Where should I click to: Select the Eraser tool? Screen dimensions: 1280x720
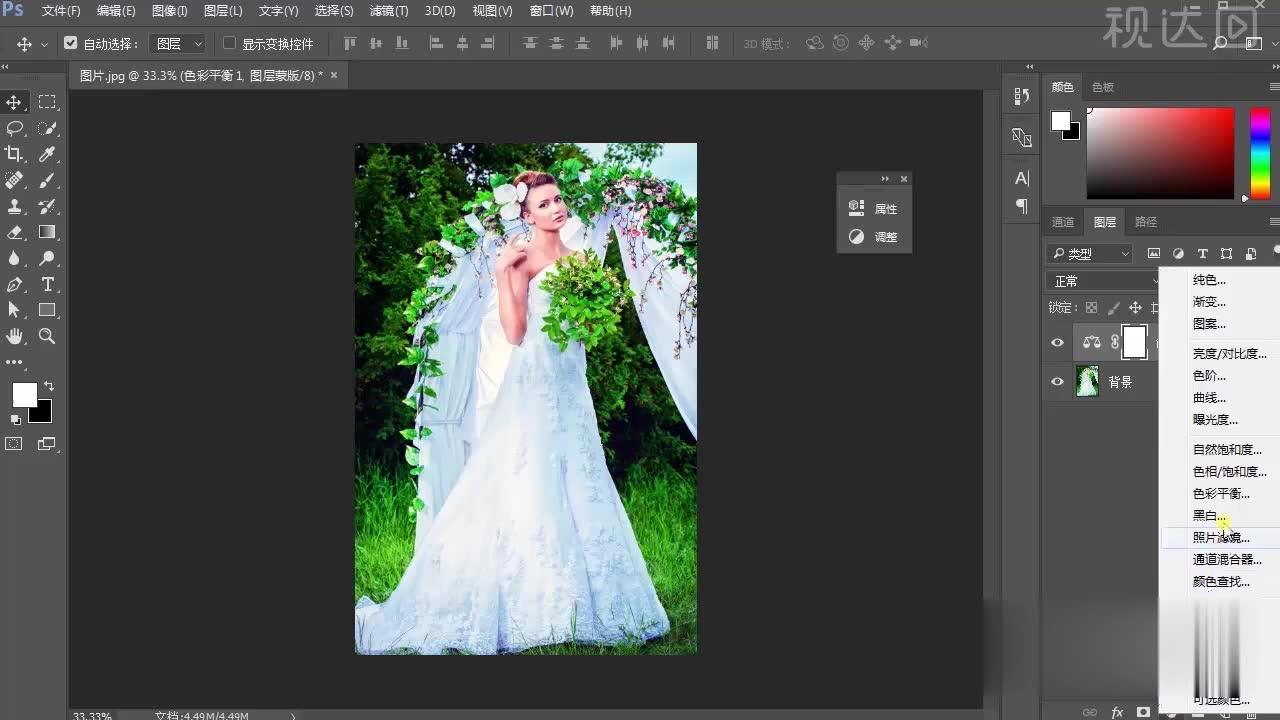14,232
